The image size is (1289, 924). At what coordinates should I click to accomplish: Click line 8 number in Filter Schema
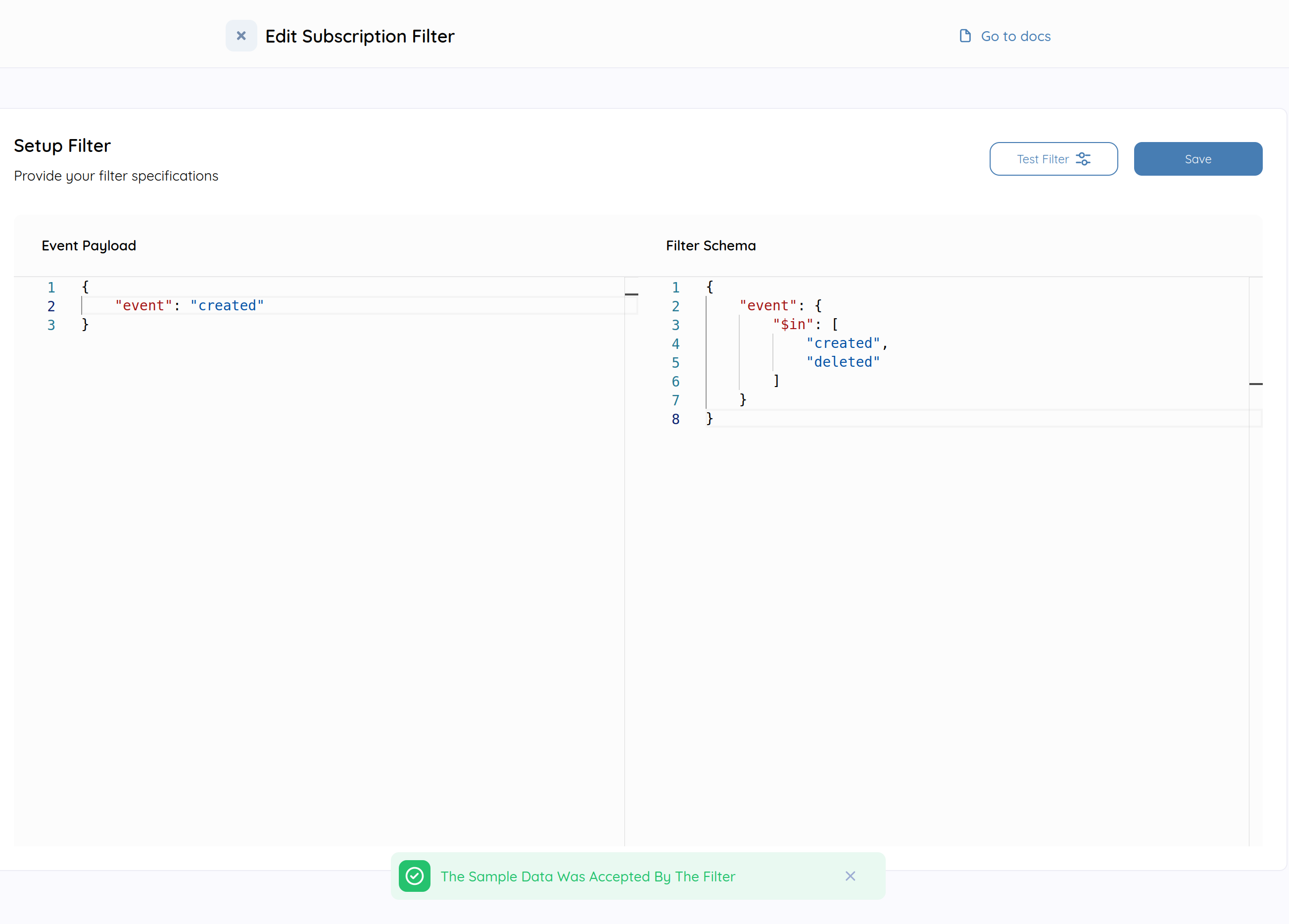pos(675,419)
